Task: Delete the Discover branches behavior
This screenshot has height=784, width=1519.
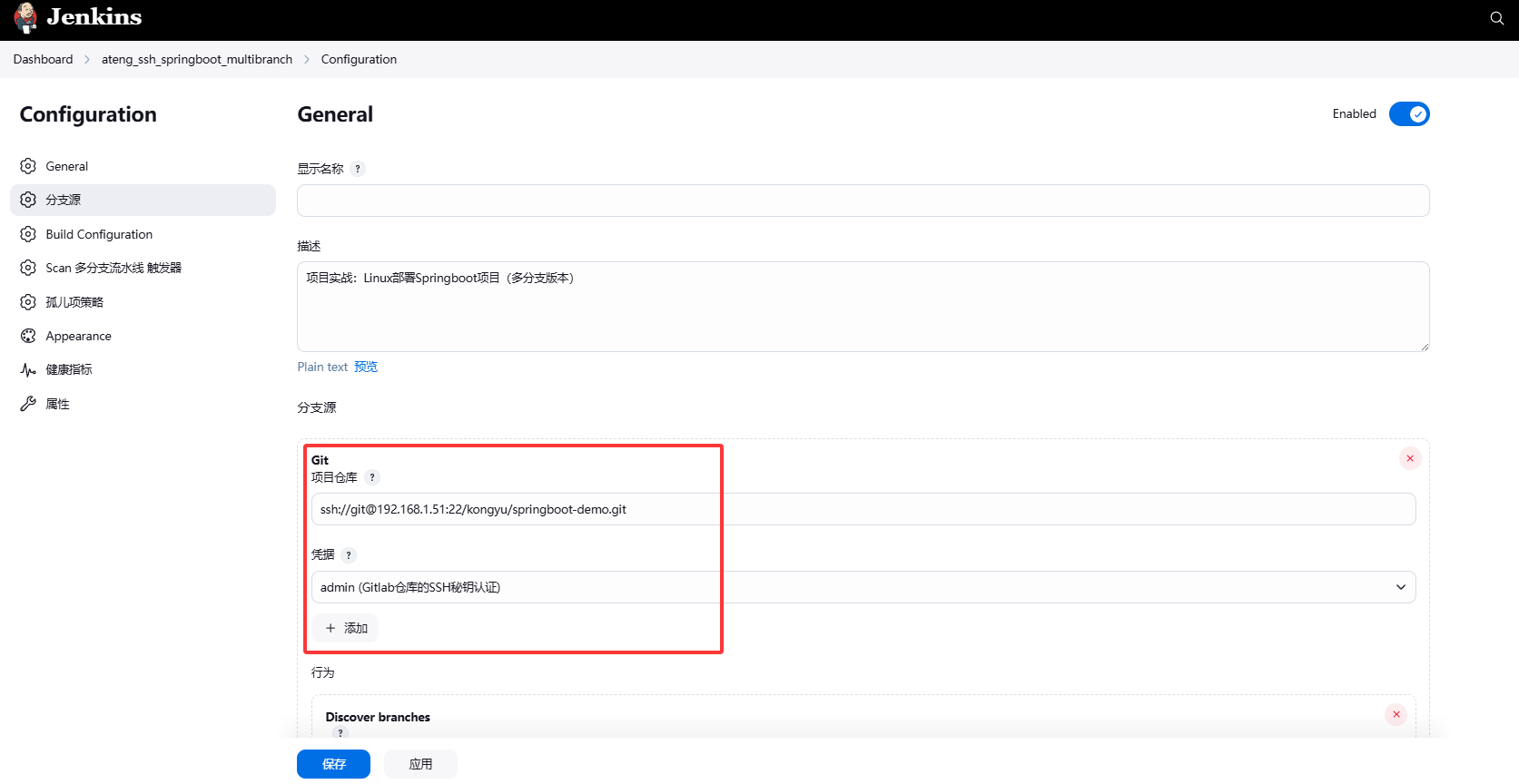Action: 1396,714
